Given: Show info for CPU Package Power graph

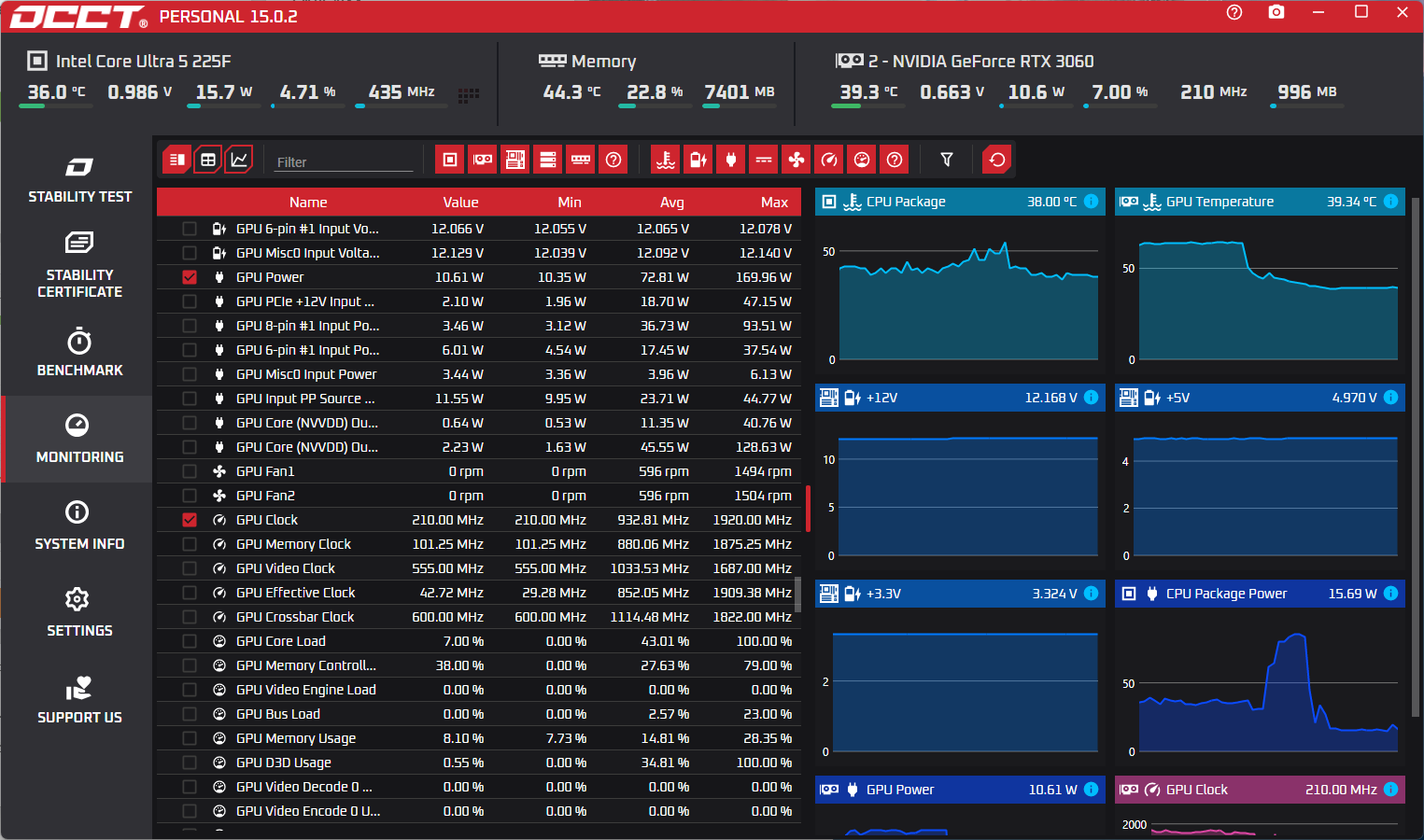Looking at the screenshot, I should click(1390, 594).
